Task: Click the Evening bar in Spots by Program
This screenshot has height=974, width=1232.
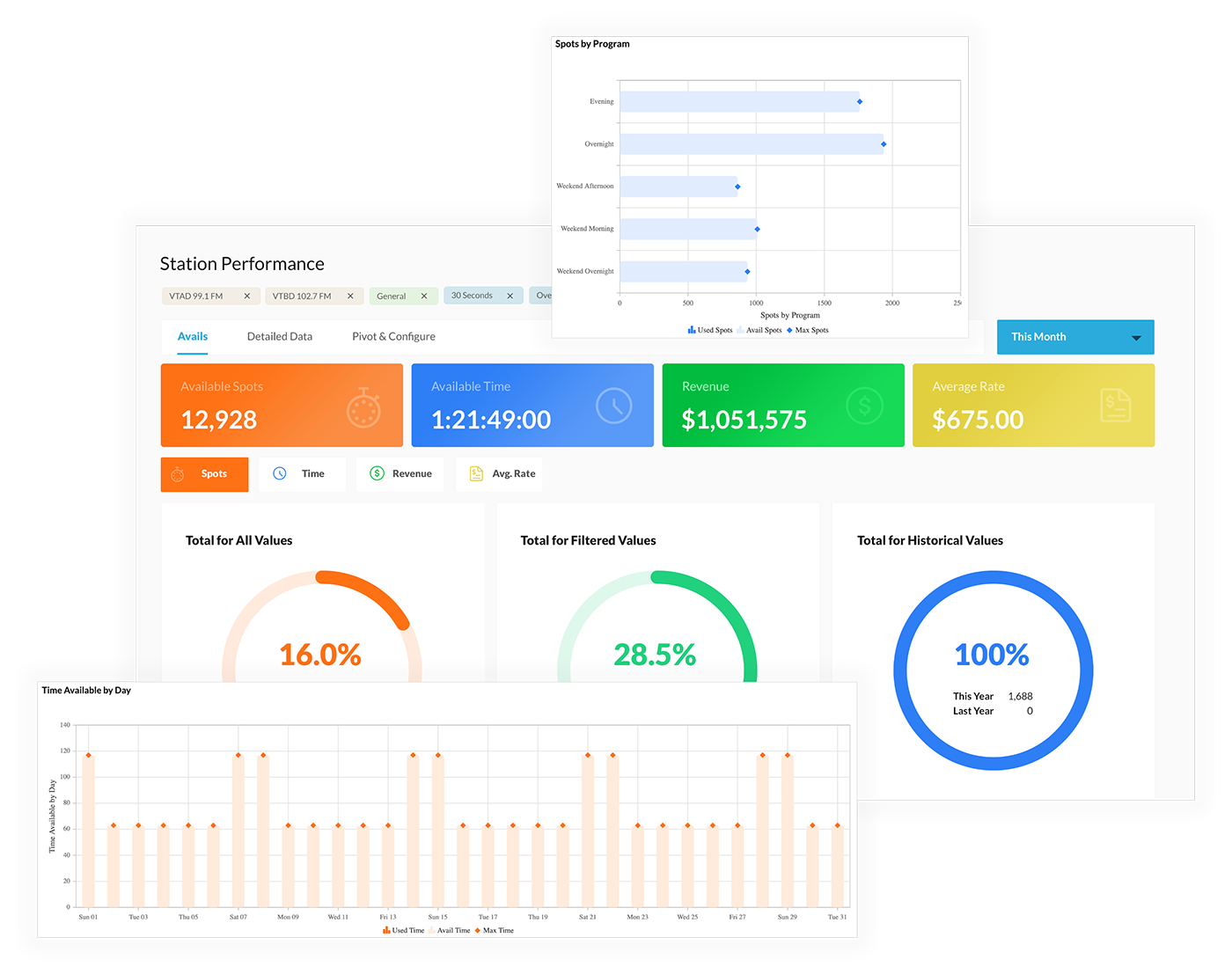Action: click(x=739, y=102)
